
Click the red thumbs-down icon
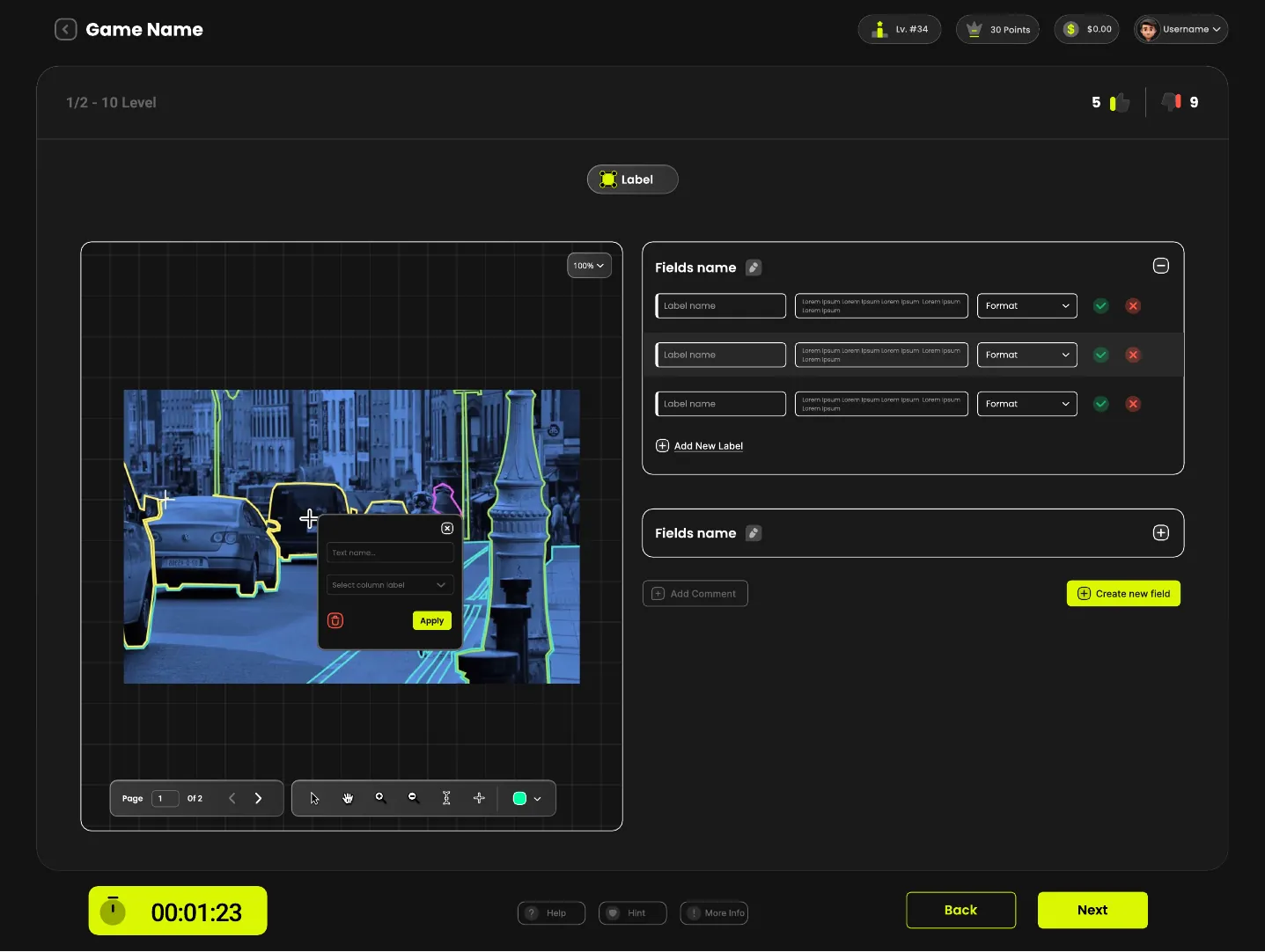click(1172, 101)
